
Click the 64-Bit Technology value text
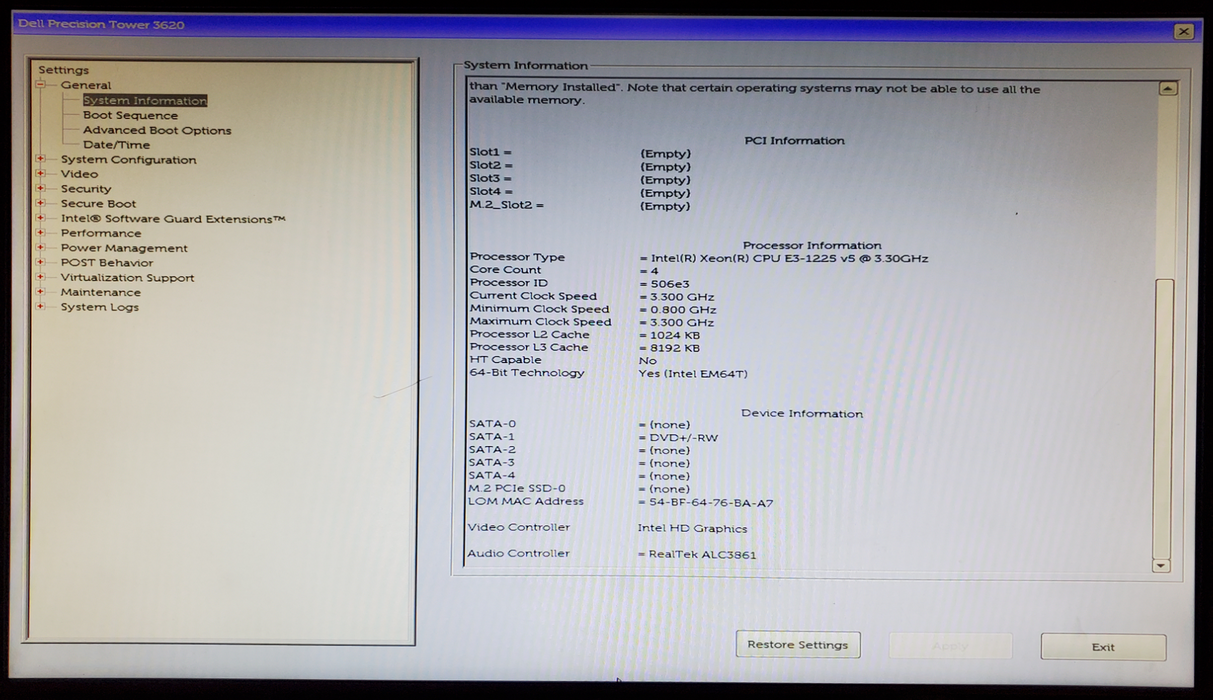pyautogui.click(x=693, y=374)
